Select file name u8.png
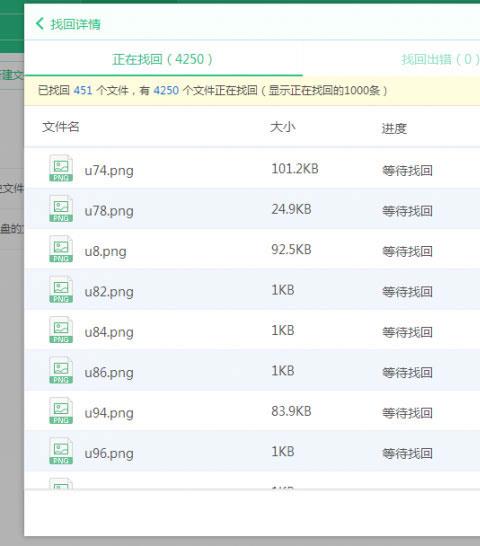Image resolution: width=480 pixels, height=546 pixels. 106,252
